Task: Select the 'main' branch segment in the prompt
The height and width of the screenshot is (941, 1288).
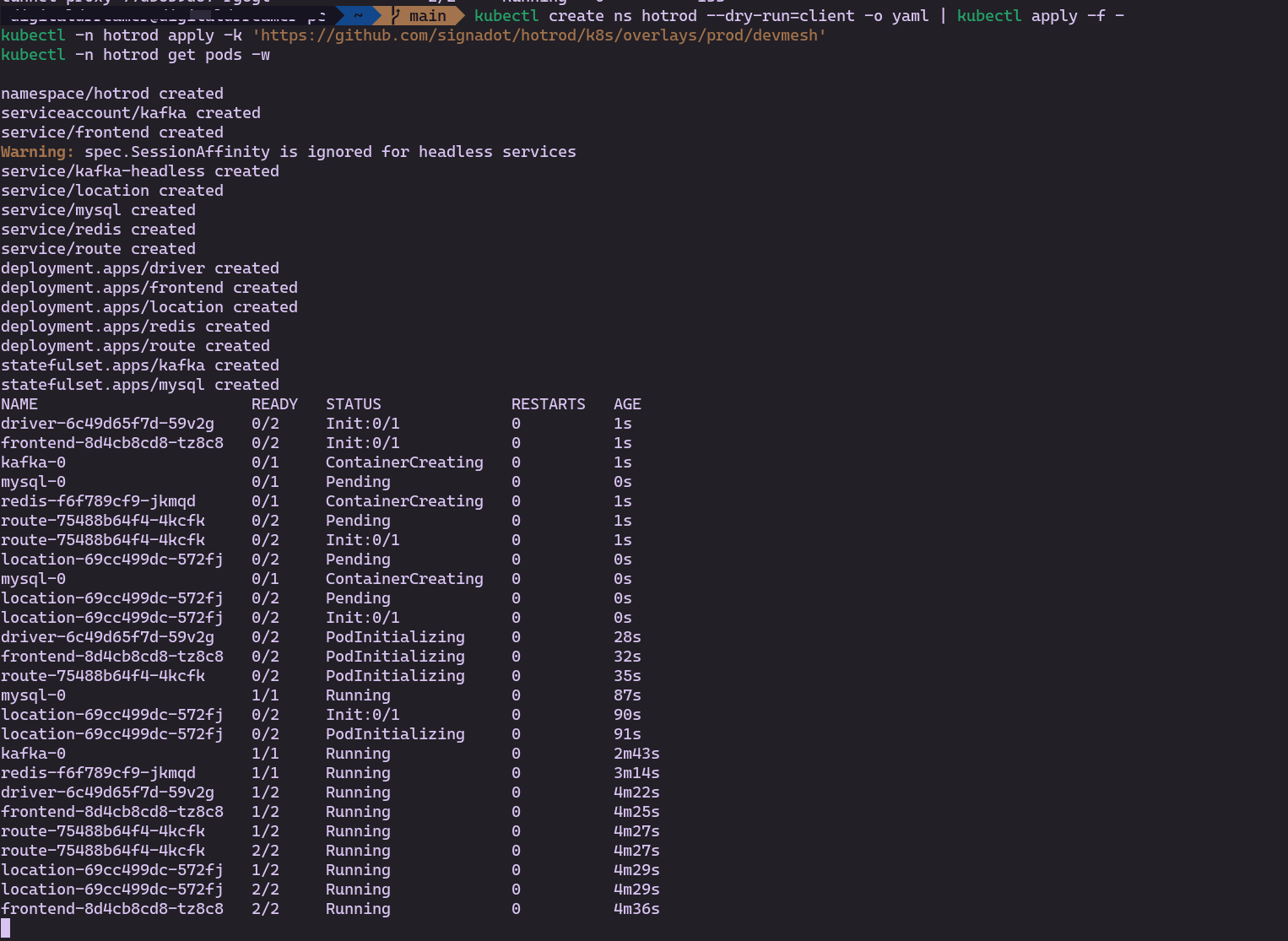Action: (x=426, y=15)
